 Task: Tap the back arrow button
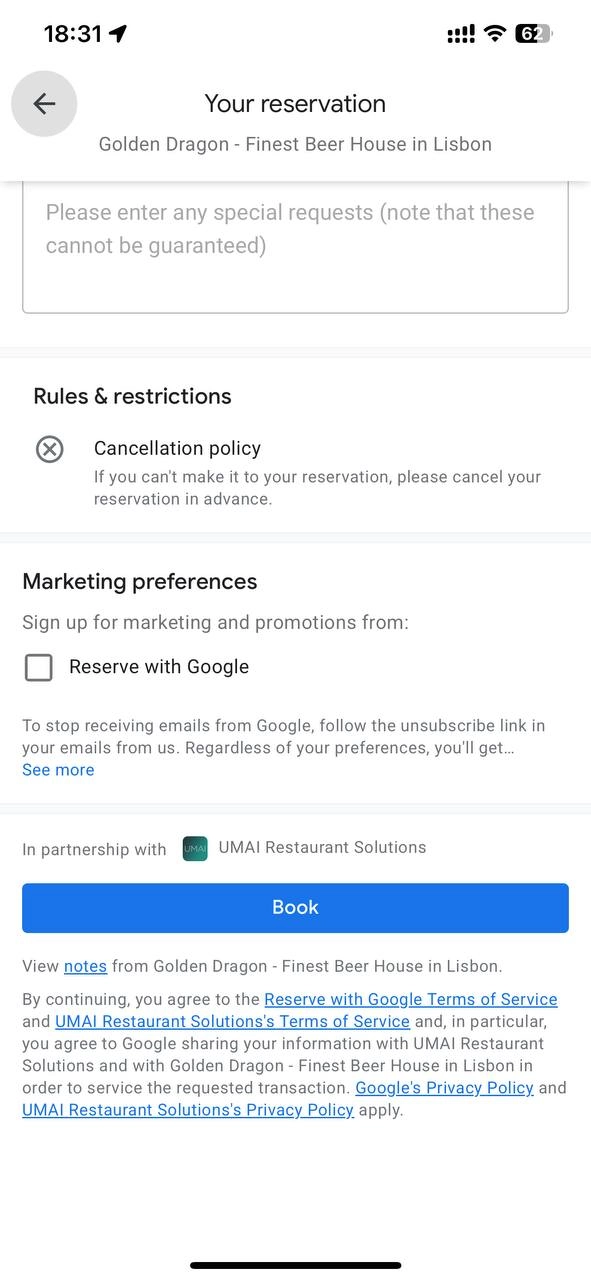pyautogui.click(x=44, y=104)
